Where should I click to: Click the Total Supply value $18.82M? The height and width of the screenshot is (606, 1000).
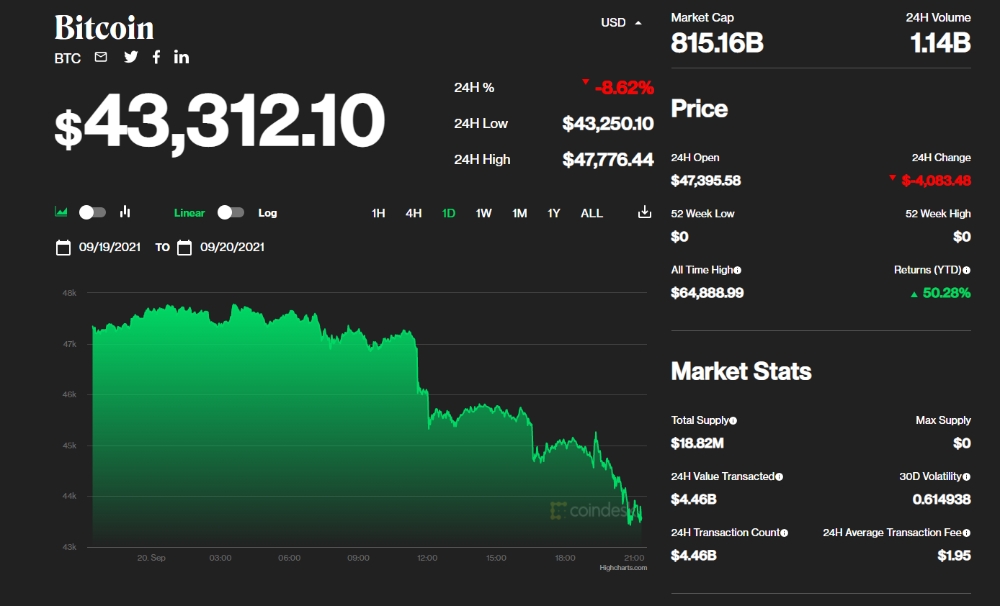click(x=697, y=443)
